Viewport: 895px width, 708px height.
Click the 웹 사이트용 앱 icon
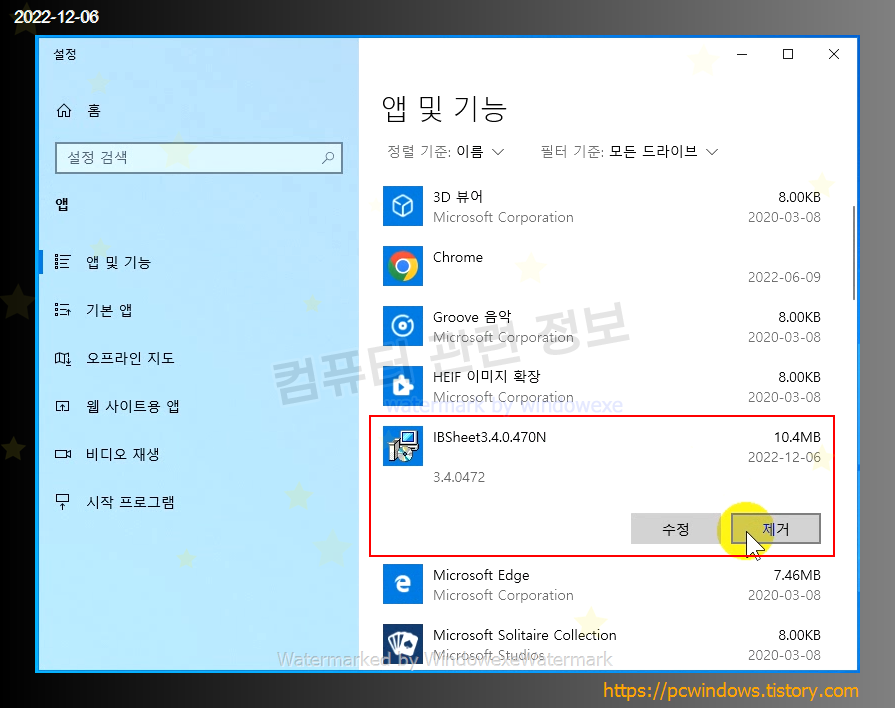click(x=62, y=406)
